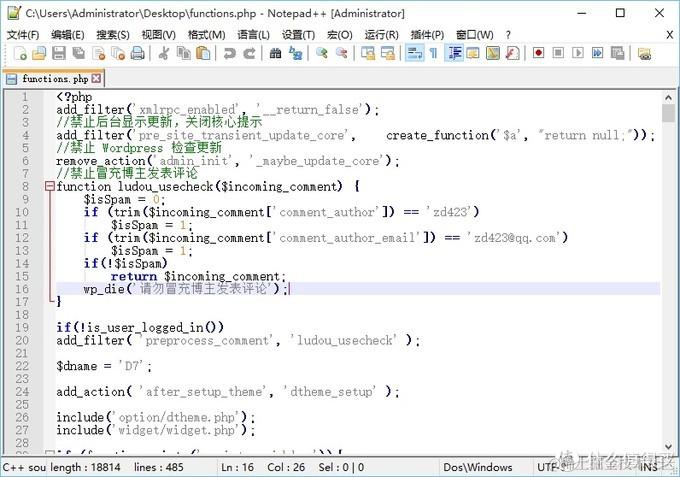The width and height of the screenshot is (680, 477).
Task: Open the 语言(L) language menu
Action: point(253,35)
